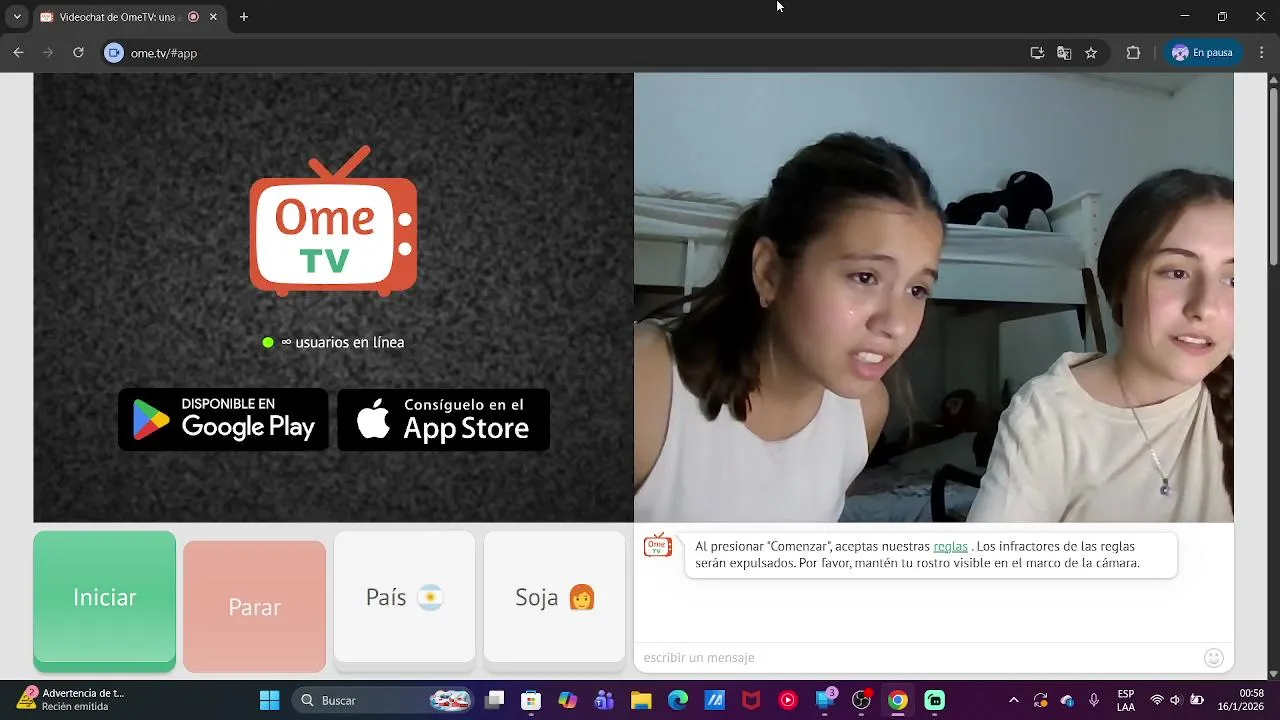Go back to the previous page
Screen dimensions: 1280x720
tap(18, 53)
